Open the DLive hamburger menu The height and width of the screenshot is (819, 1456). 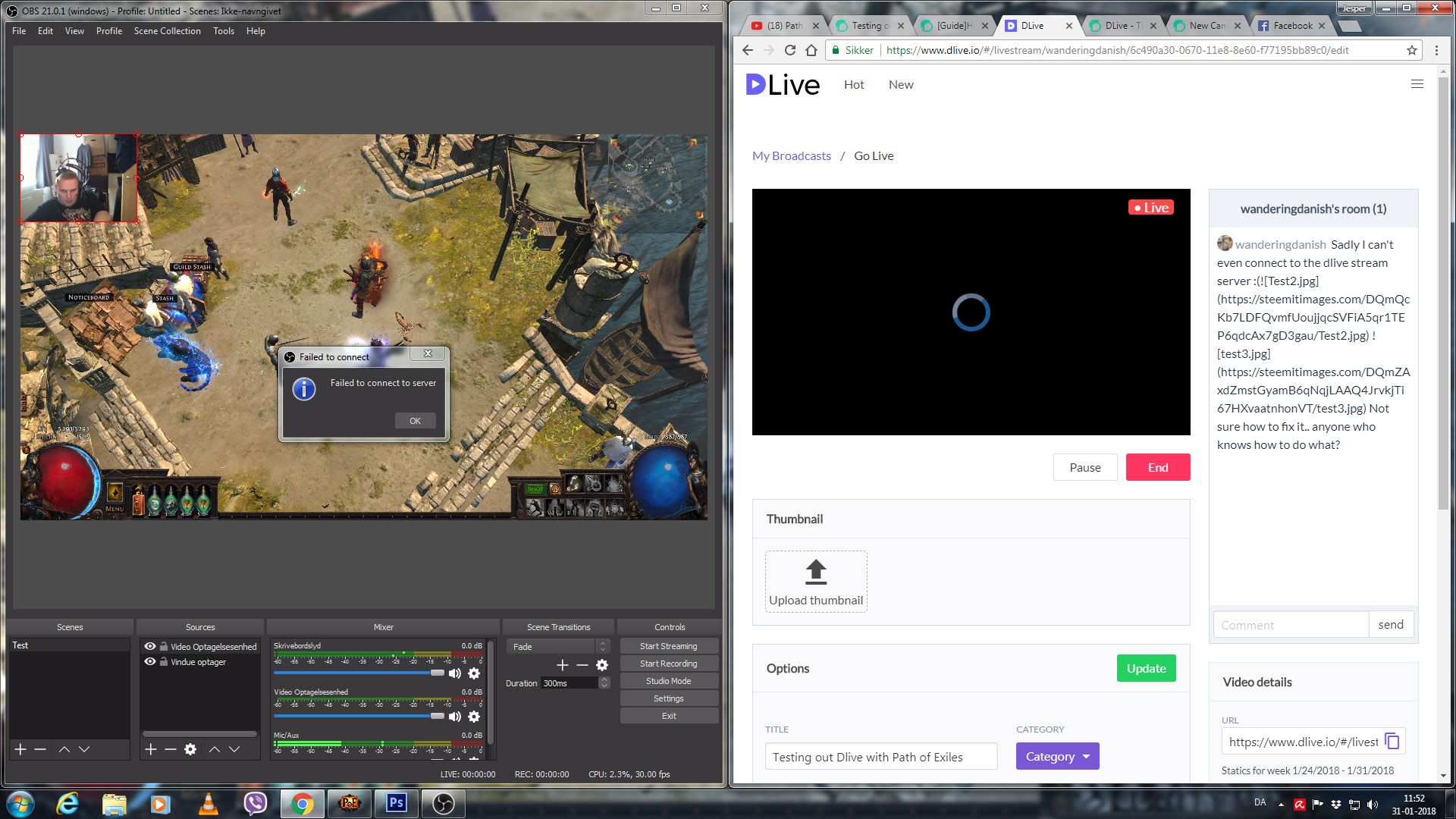pos(1417,84)
